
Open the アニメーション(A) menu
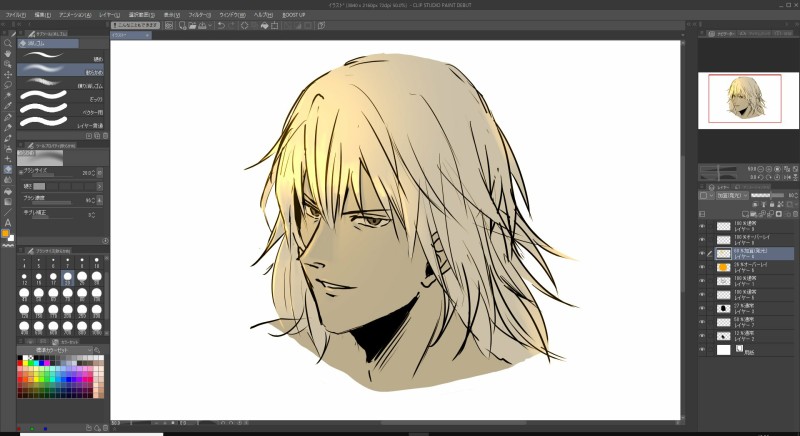pyautogui.click(x=75, y=15)
